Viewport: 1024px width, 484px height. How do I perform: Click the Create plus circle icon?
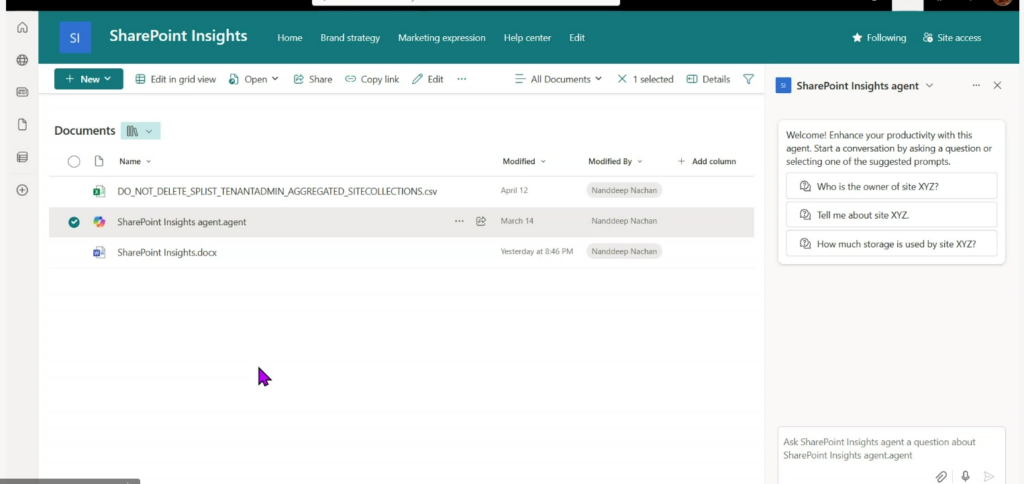click(x=22, y=190)
